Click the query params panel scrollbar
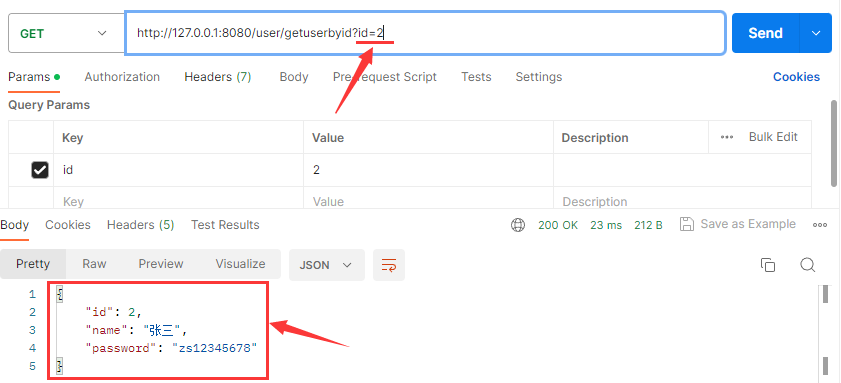The height and width of the screenshot is (383, 841). tap(834, 143)
